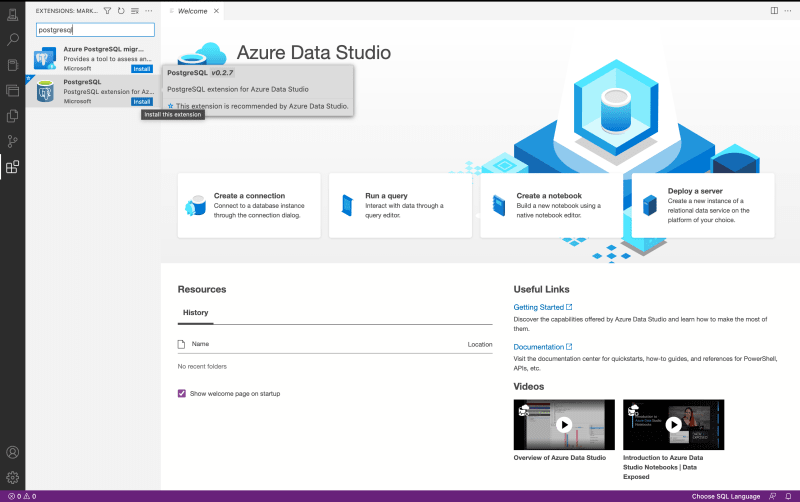Open the Source Control view
Viewport: 800px width, 502px height.
[13, 141]
